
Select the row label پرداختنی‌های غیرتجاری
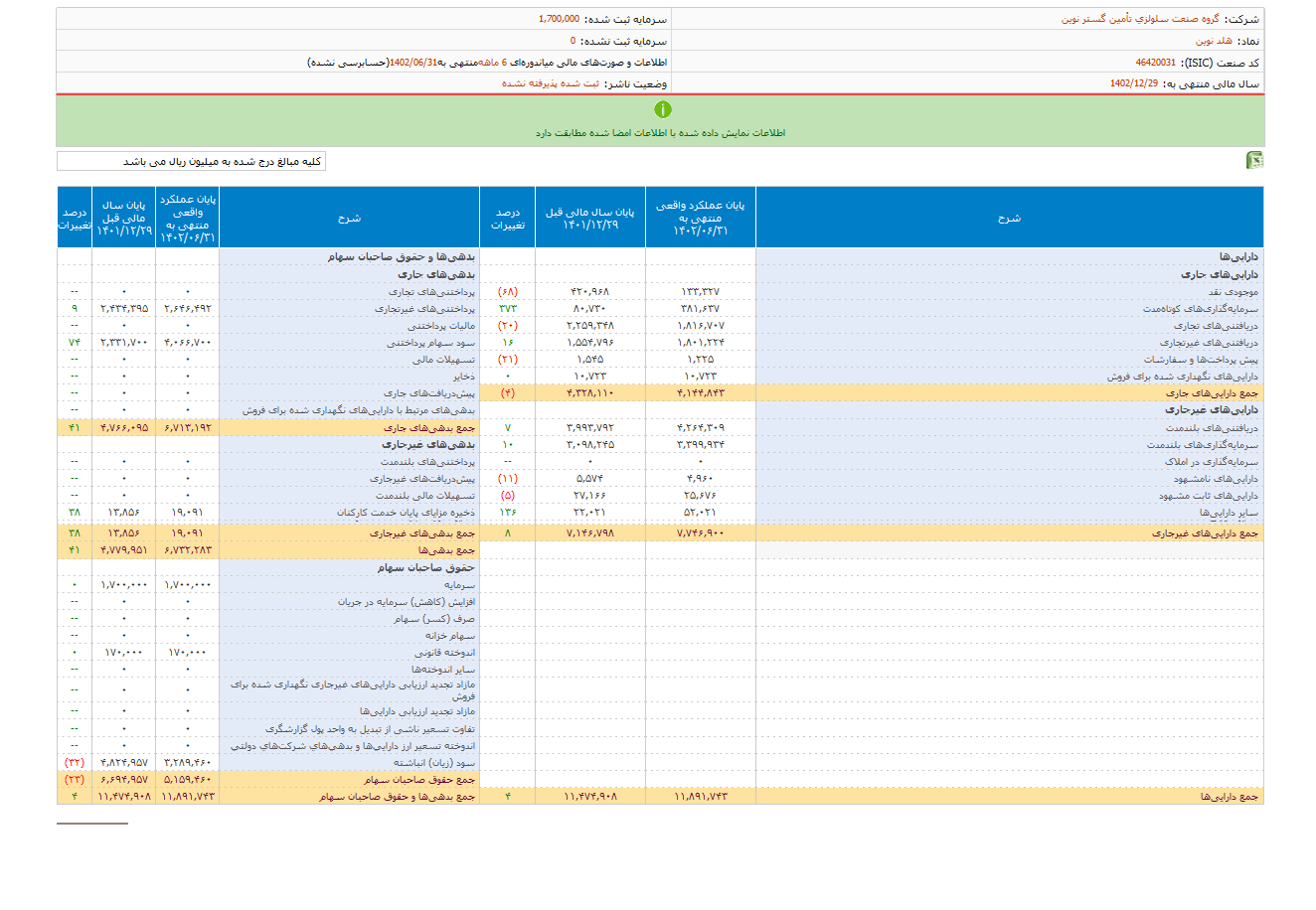pos(424,309)
